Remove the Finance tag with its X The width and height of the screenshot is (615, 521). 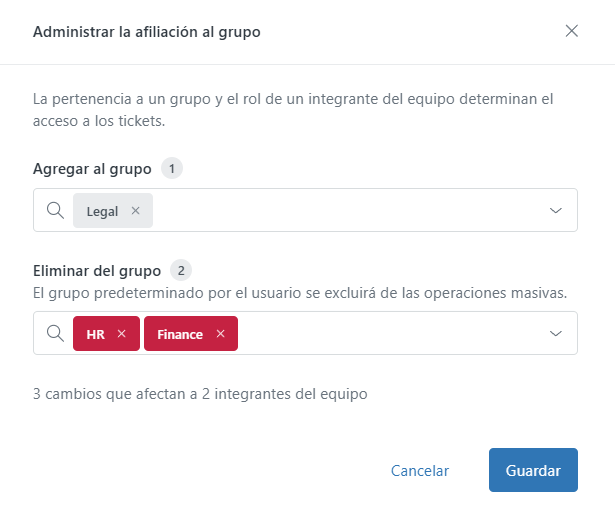[220, 333]
